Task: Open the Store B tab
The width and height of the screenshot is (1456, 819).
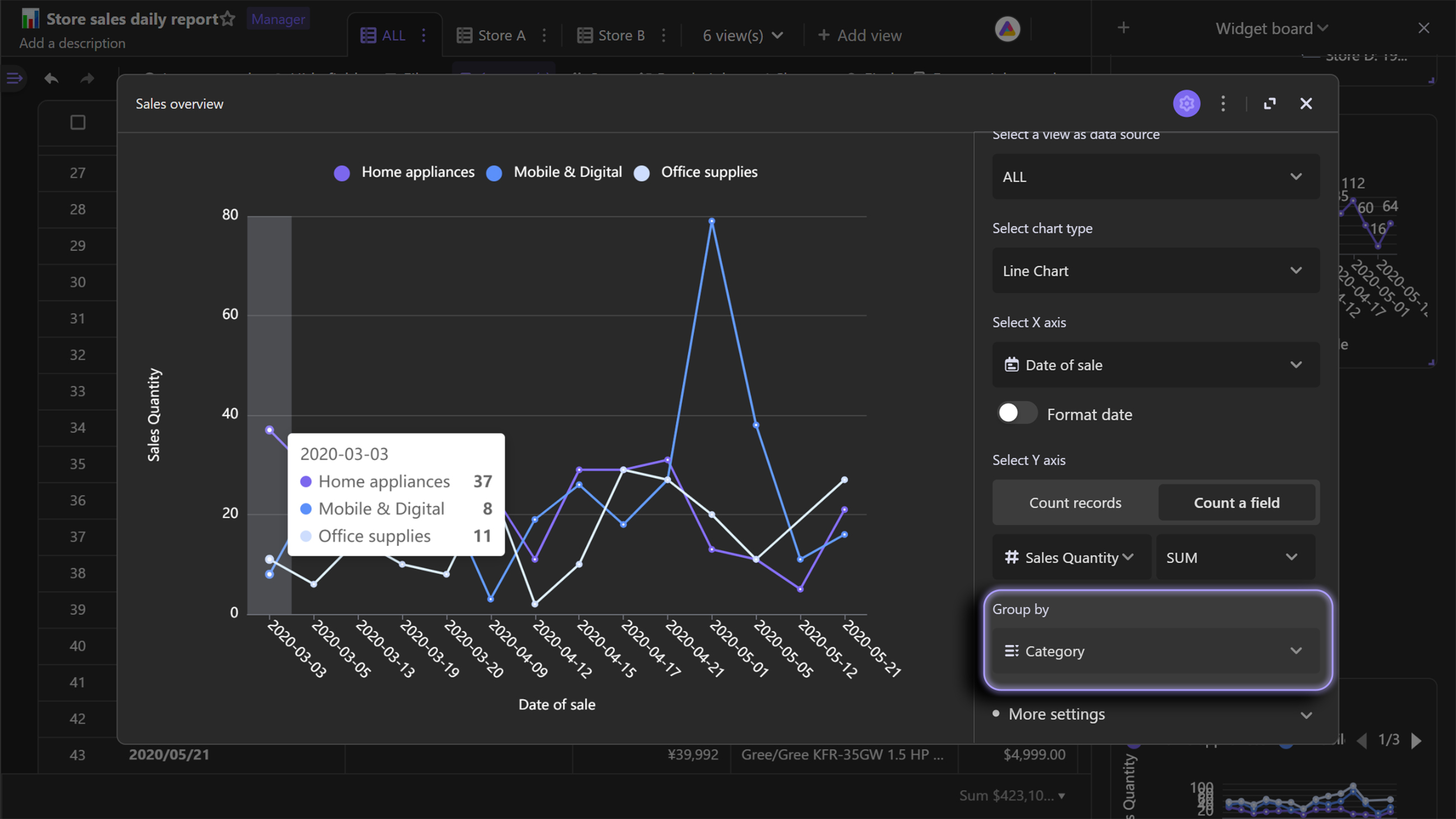Action: [610, 36]
